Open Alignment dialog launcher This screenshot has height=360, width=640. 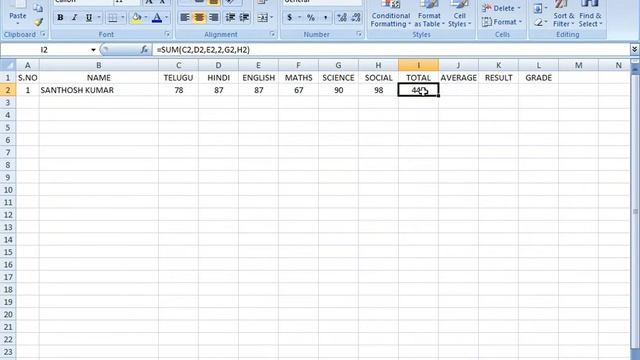click(273, 34)
